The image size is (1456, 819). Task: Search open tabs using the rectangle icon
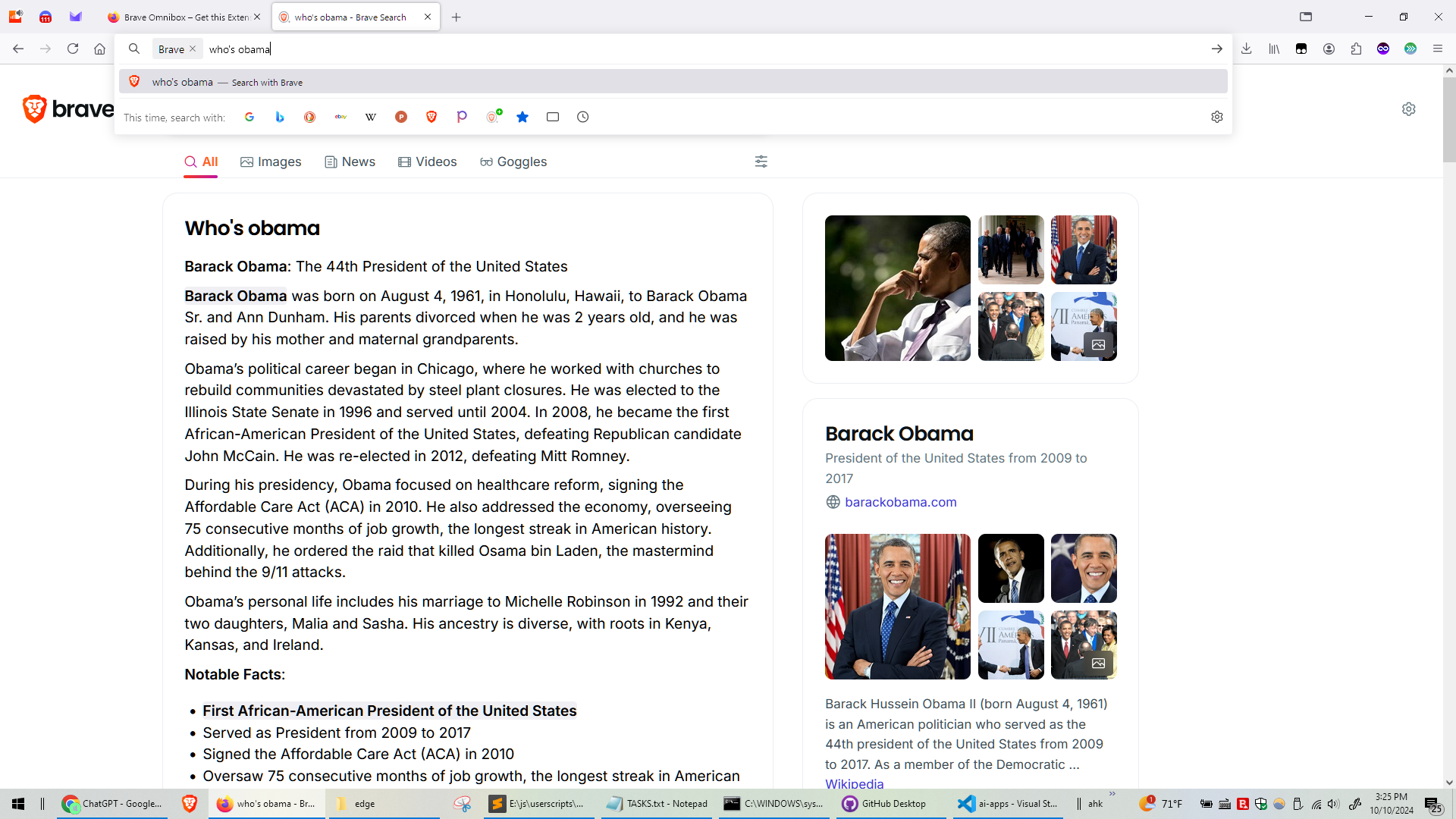[553, 117]
